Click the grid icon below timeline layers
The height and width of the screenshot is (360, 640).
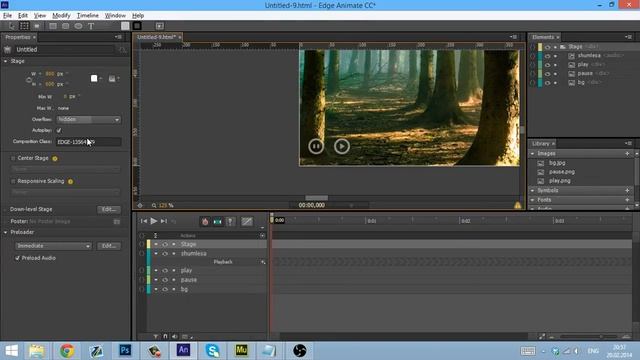click(x=184, y=336)
